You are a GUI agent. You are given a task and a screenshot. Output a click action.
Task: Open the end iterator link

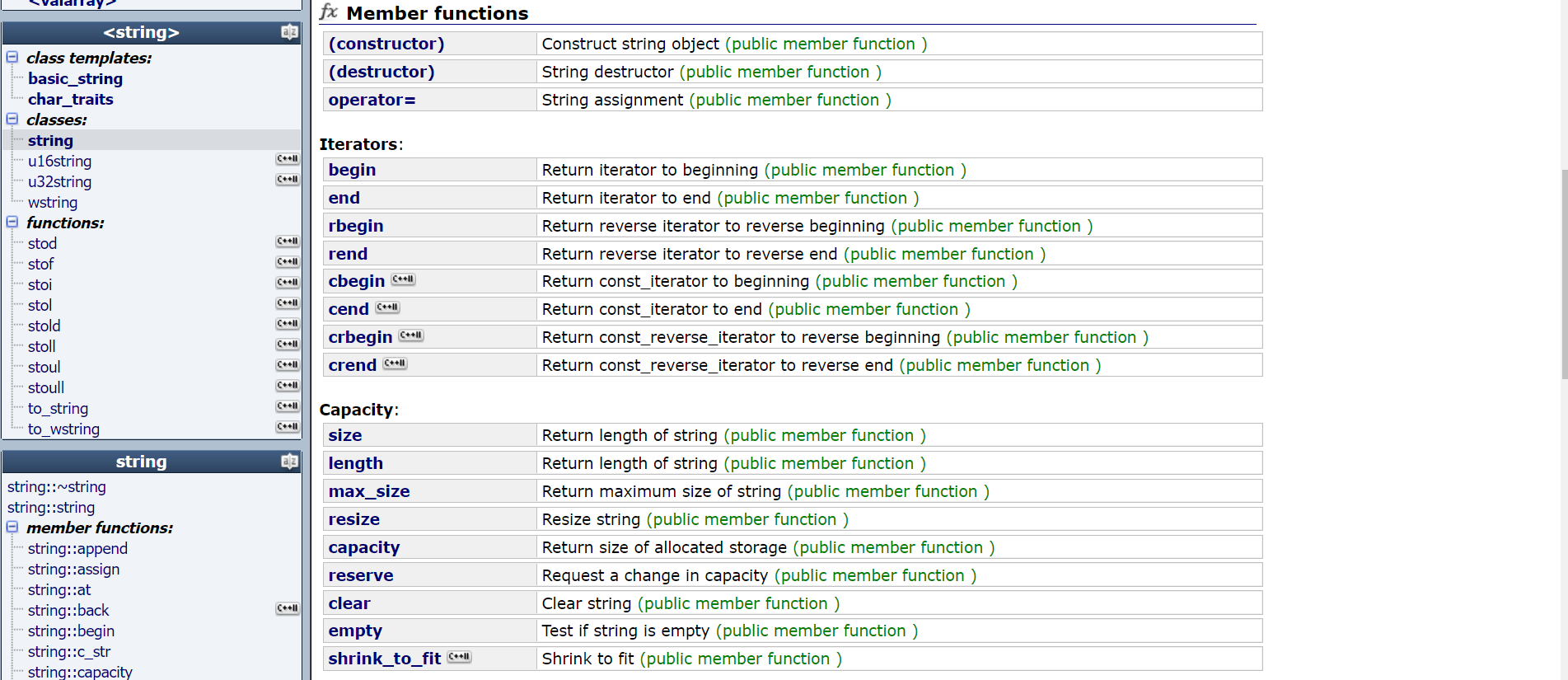(x=344, y=198)
